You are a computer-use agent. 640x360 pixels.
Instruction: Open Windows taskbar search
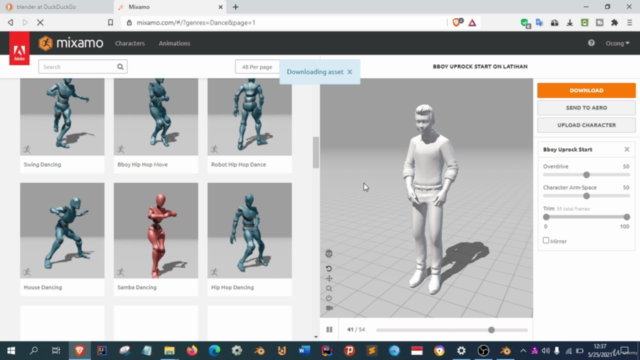(x=33, y=351)
